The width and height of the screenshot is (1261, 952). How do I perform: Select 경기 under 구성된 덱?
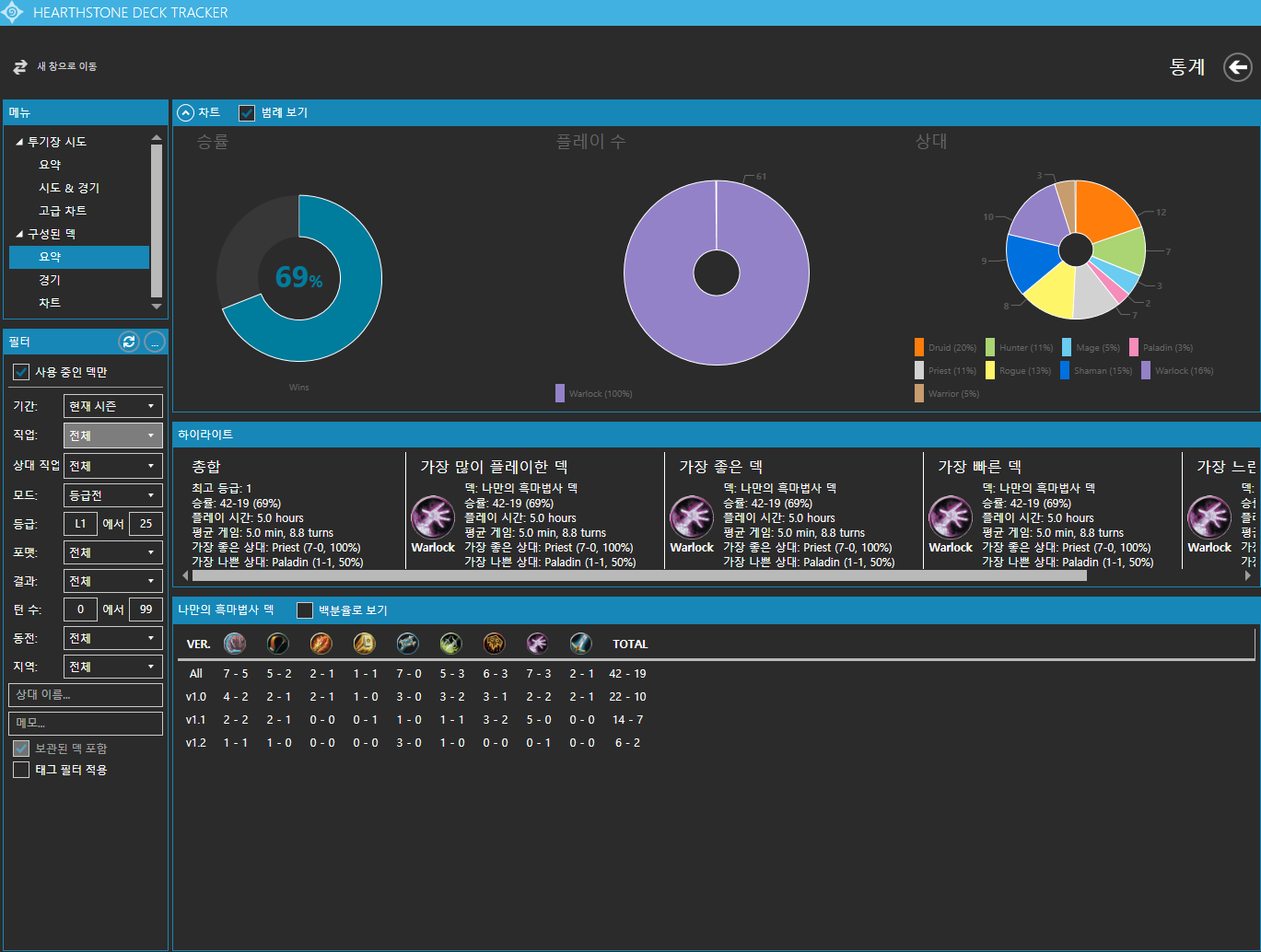[x=50, y=280]
